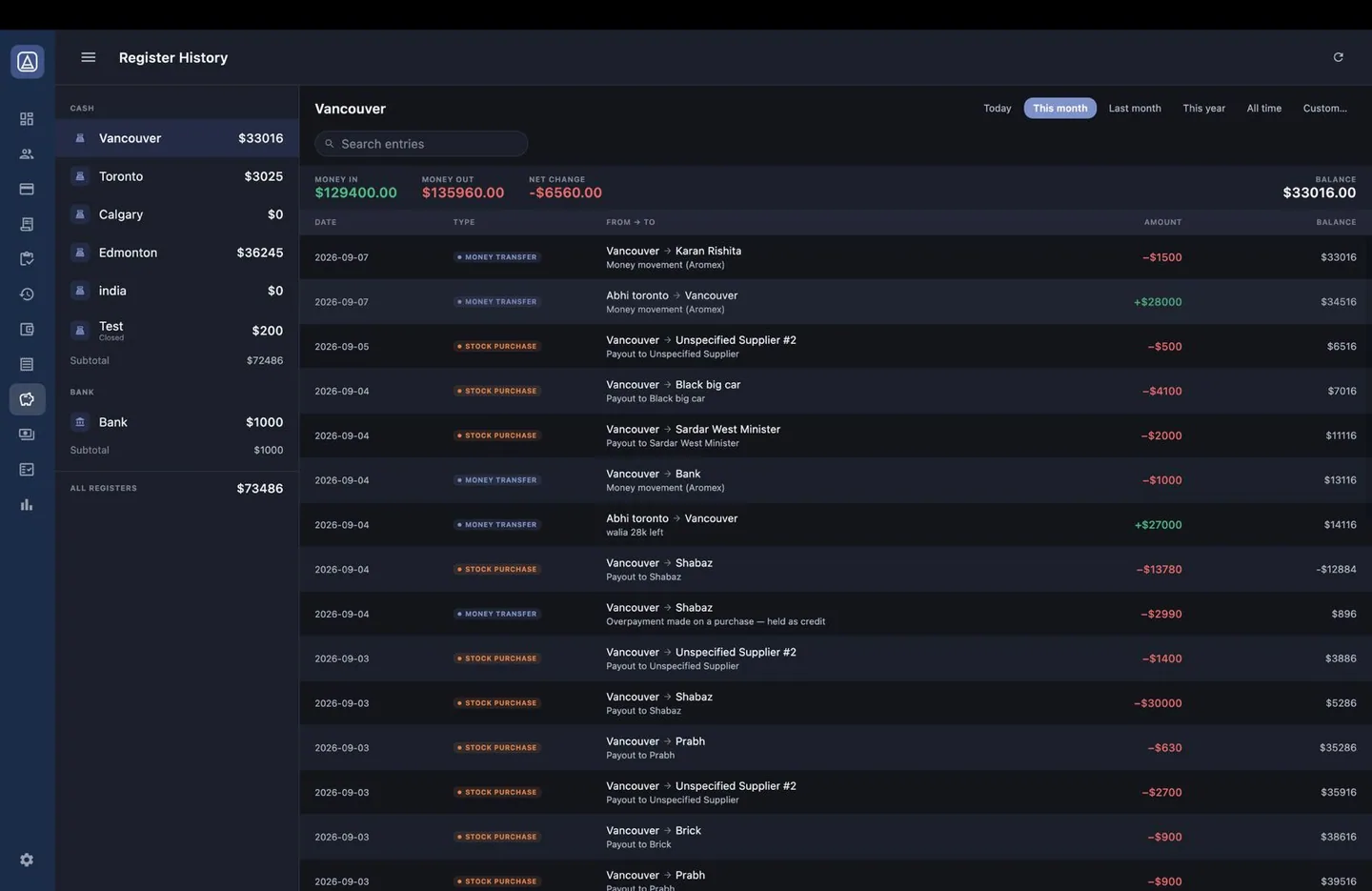This screenshot has height=891, width=1372.
Task: Click the -$2700 Unspecified Supplier #2 amount
Action: tap(1161, 793)
